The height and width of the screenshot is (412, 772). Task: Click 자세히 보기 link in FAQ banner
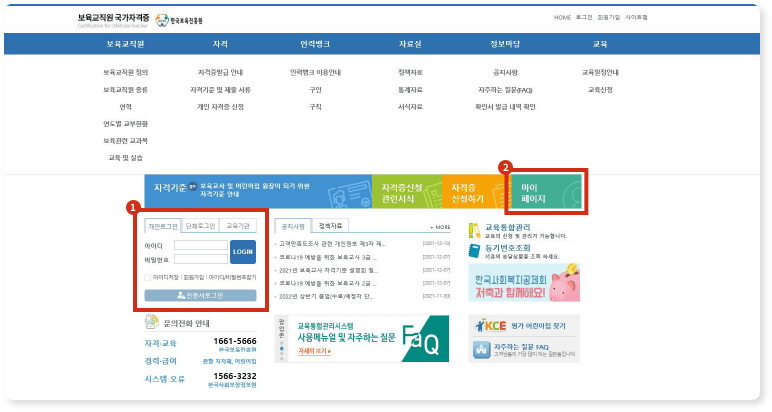click(x=314, y=351)
